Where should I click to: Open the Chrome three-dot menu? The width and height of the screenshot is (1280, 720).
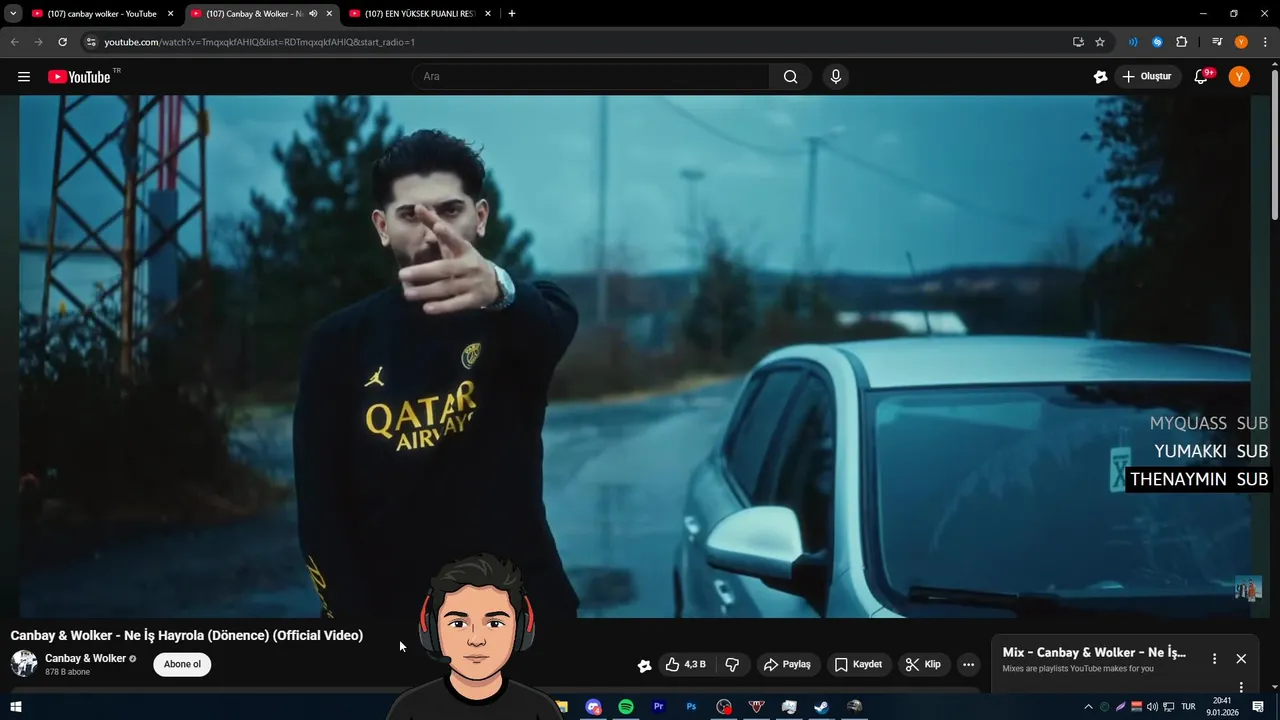pyautogui.click(x=1265, y=42)
